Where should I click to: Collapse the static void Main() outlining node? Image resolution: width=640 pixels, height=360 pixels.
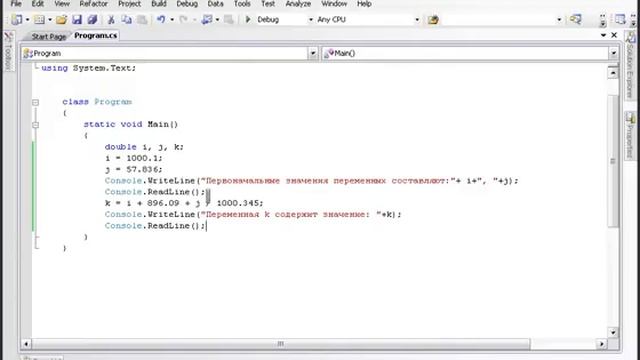(36, 125)
